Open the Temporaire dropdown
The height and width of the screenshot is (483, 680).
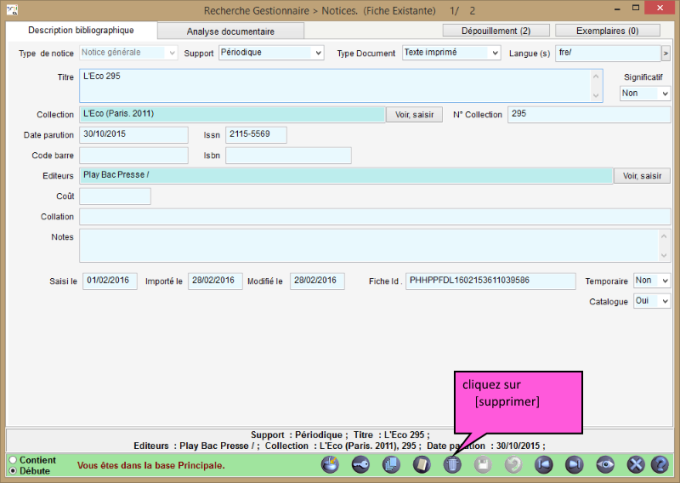coord(651,281)
